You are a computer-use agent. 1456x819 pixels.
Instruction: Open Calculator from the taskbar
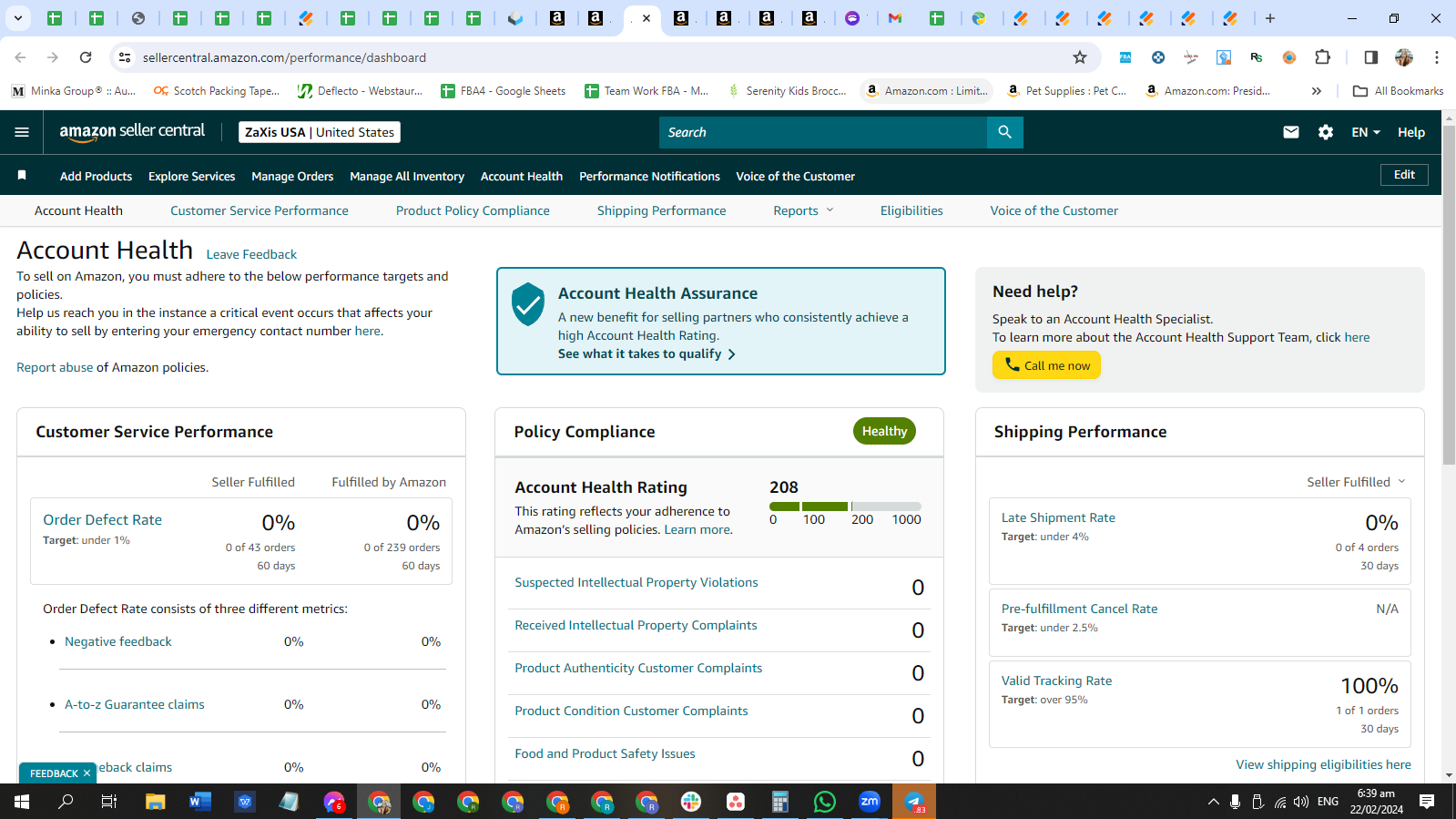point(780,802)
